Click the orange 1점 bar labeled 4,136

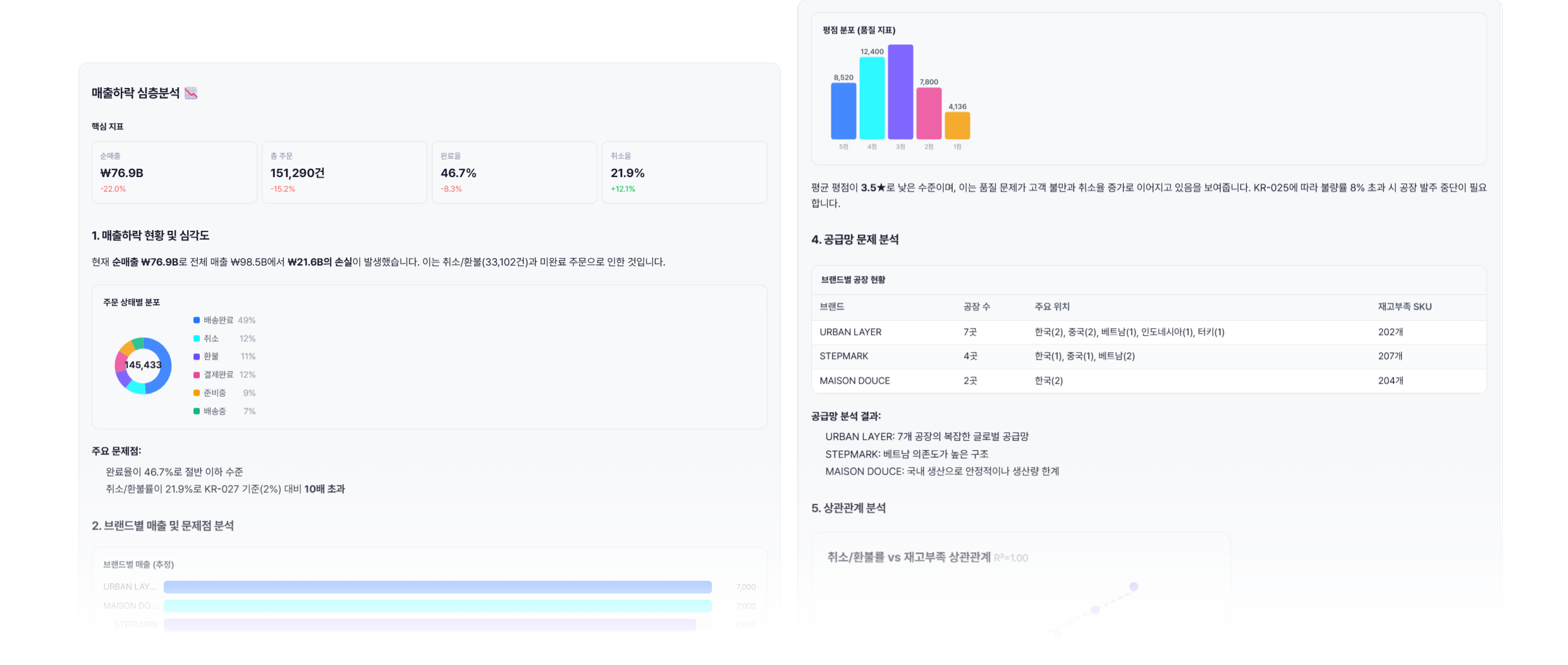pos(957,126)
